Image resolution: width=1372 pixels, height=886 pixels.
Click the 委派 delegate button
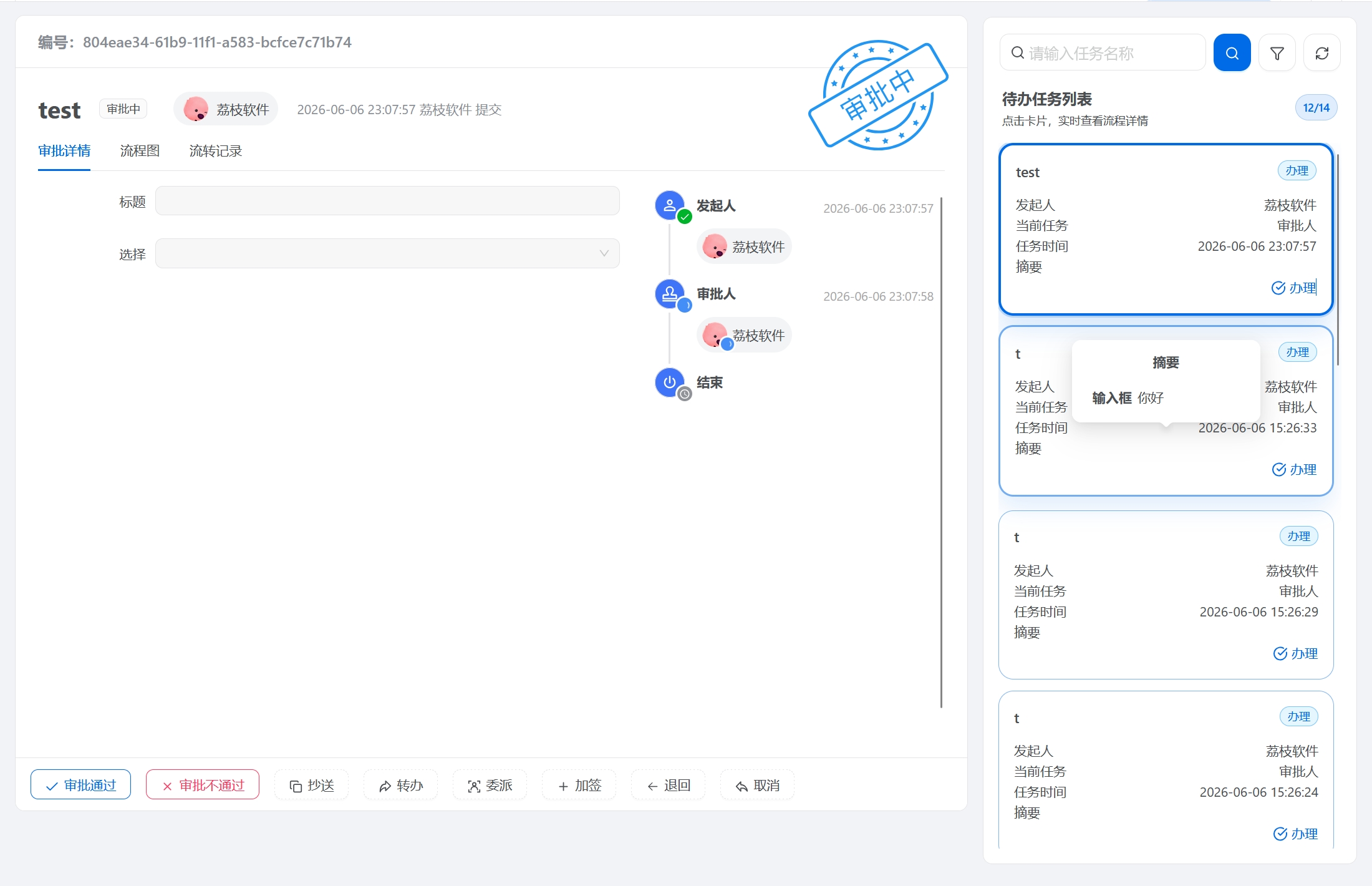490,785
